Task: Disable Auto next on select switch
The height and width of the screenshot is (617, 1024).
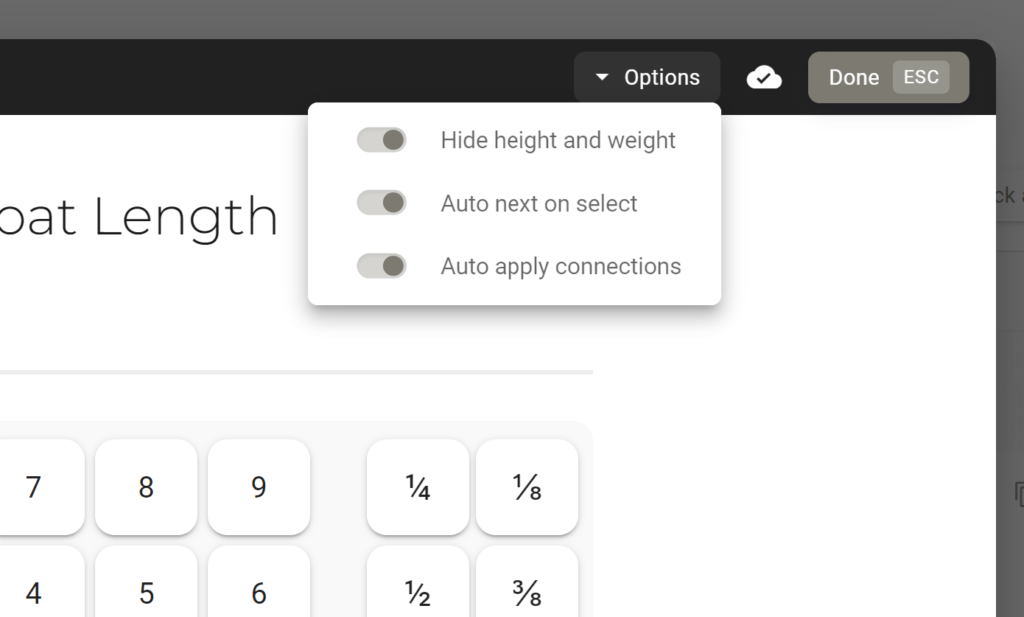Action: [381, 203]
